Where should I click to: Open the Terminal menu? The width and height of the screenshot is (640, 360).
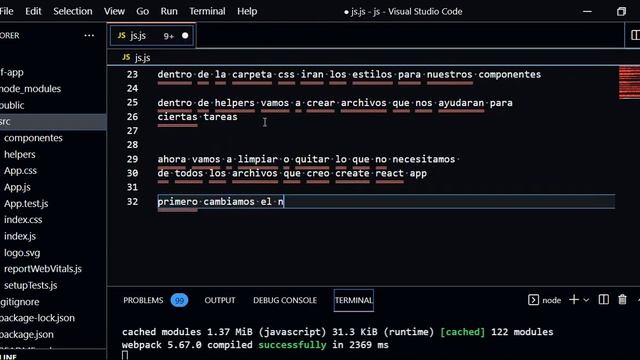pyautogui.click(x=207, y=11)
